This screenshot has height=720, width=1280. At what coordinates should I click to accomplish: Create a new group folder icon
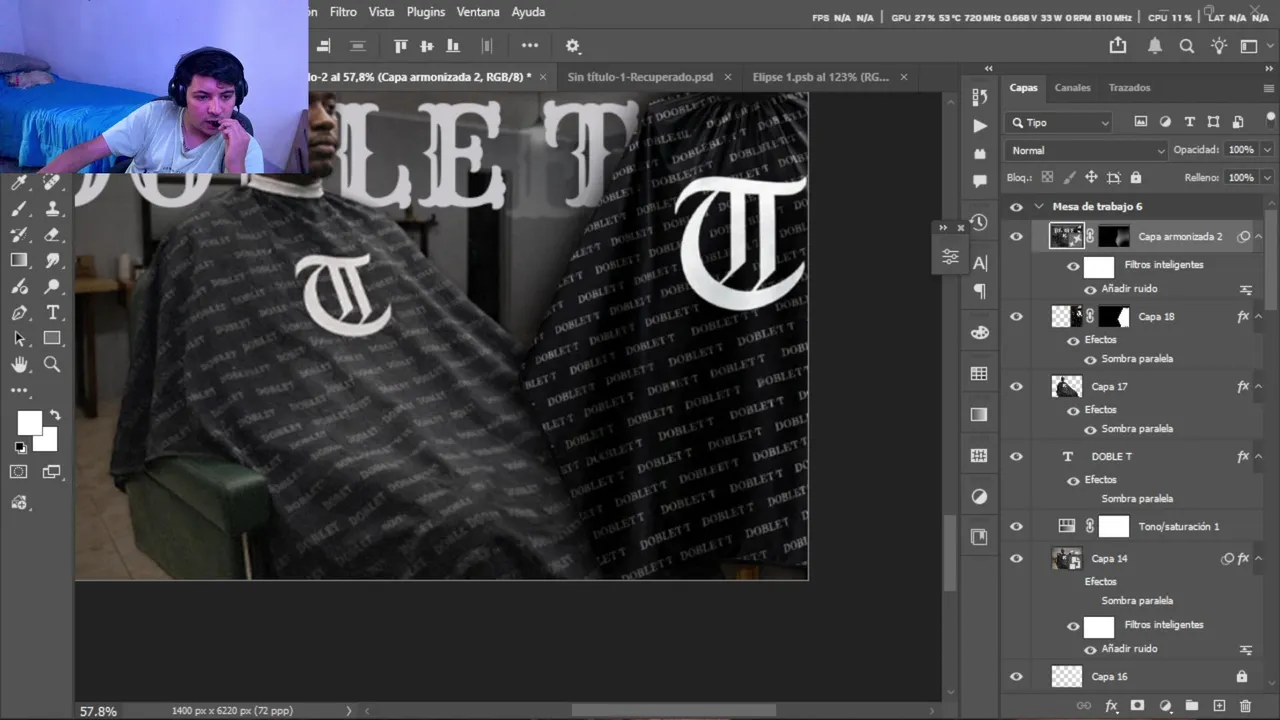click(x=1192, y=706)
